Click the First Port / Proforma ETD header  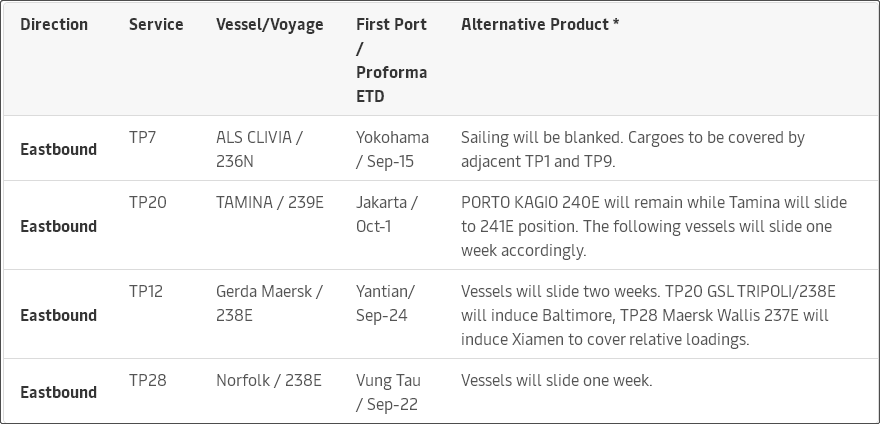(391, 60)
